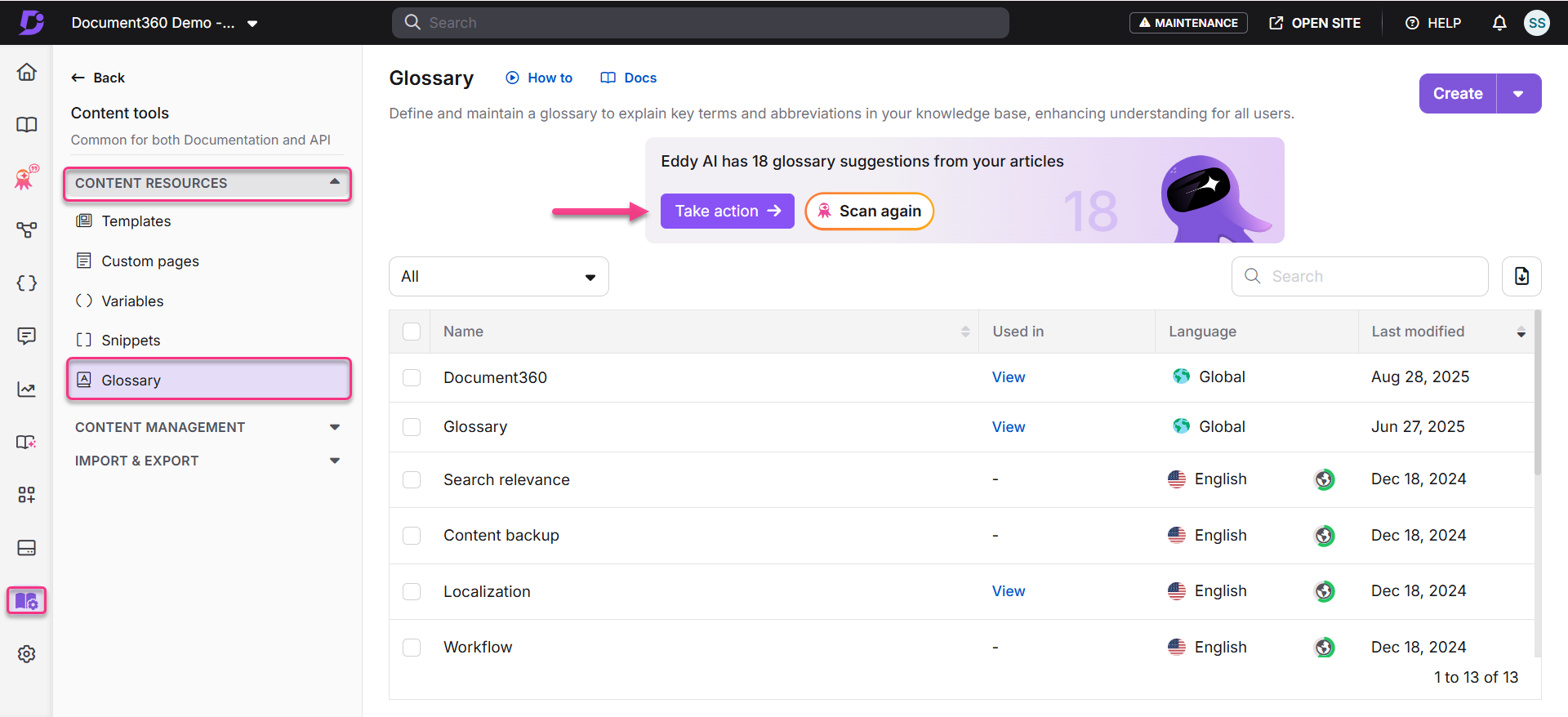
Task: Open the SS user avatar menu
Action: tap(1537, 23)
